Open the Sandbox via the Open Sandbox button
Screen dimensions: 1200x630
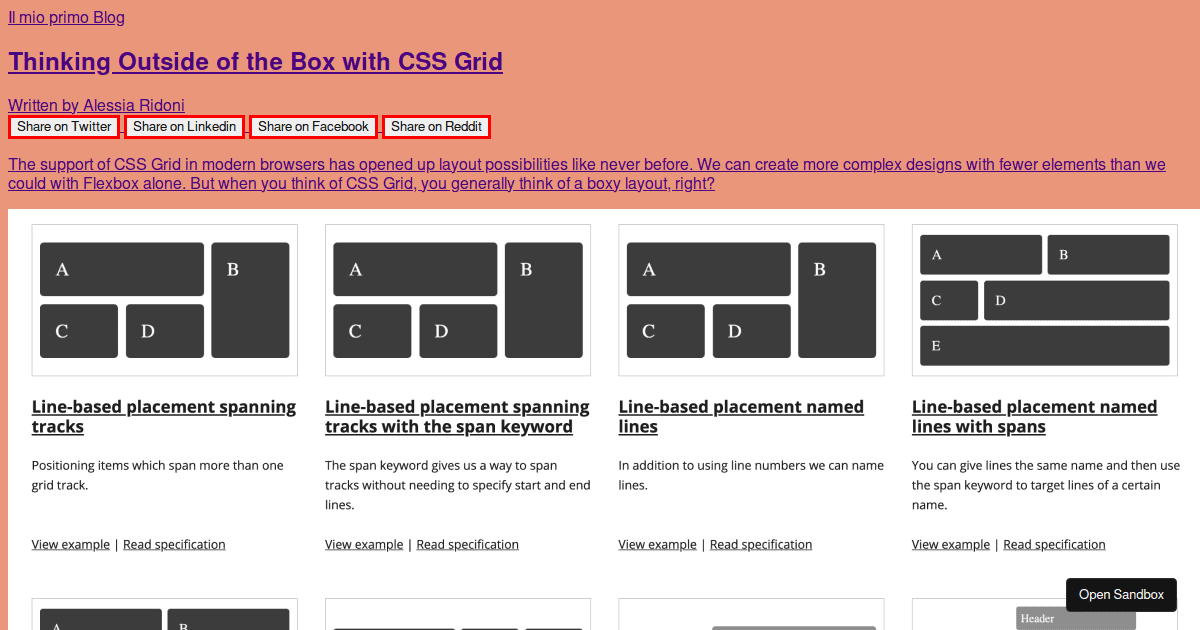pyautogui.click(x=1121, y=594)
